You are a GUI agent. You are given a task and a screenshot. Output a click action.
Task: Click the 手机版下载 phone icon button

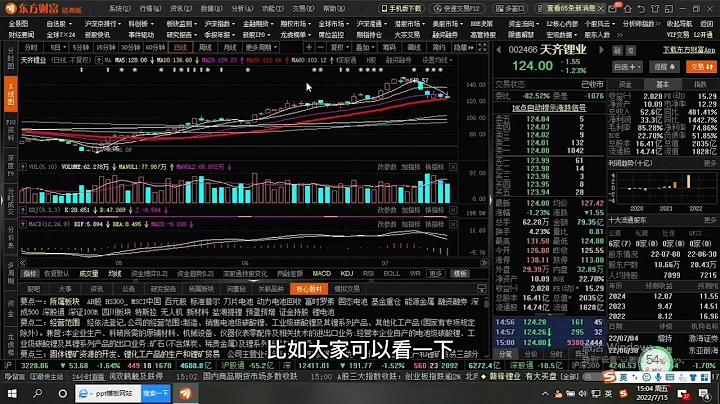(x=401, y=9)
